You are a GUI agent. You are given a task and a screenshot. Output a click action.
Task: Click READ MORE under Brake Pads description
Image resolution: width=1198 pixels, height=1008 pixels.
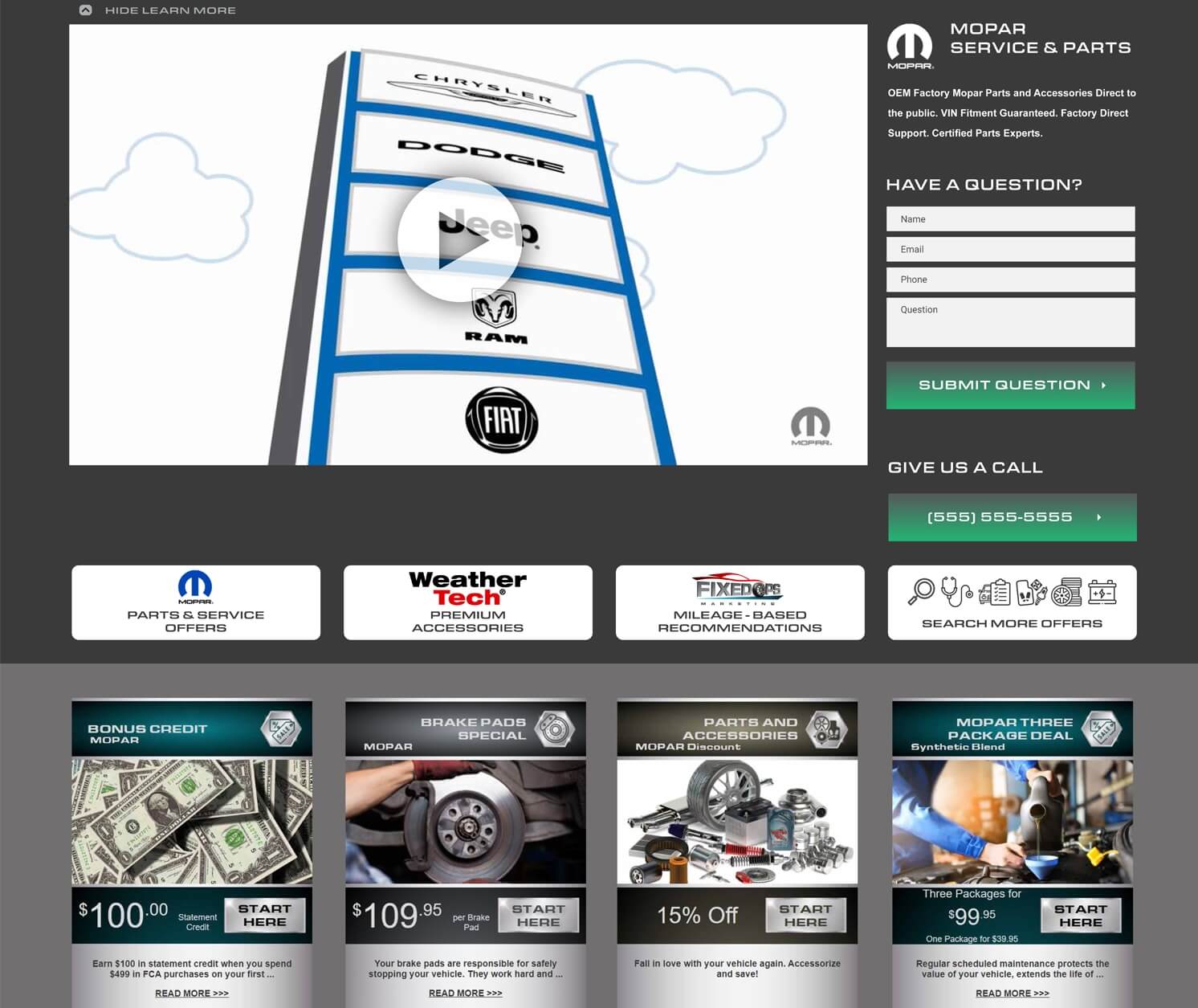point(466,994)
